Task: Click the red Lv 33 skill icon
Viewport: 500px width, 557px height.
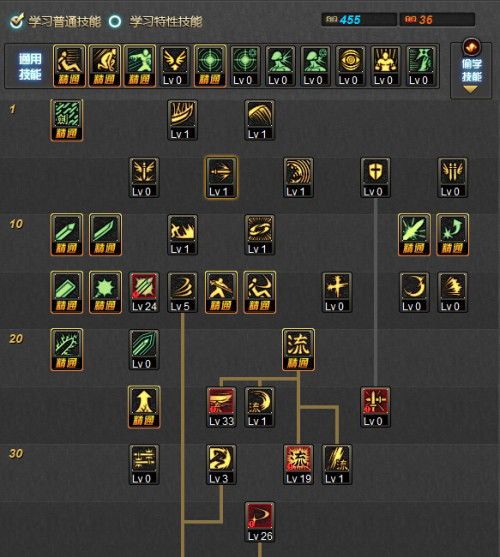Action: point(221,407)
